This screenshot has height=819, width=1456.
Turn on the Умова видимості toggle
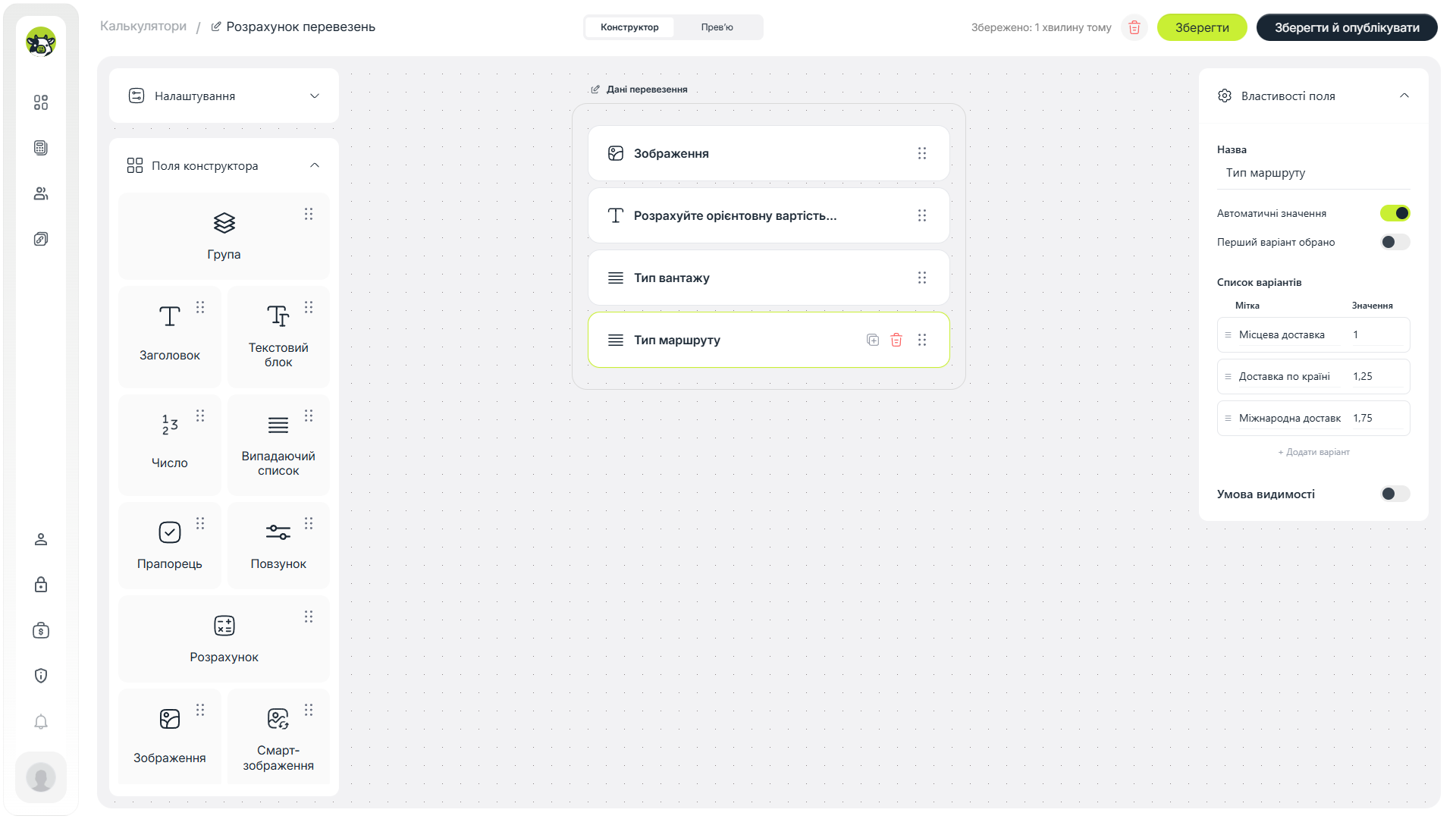[x=1395, y=494]
